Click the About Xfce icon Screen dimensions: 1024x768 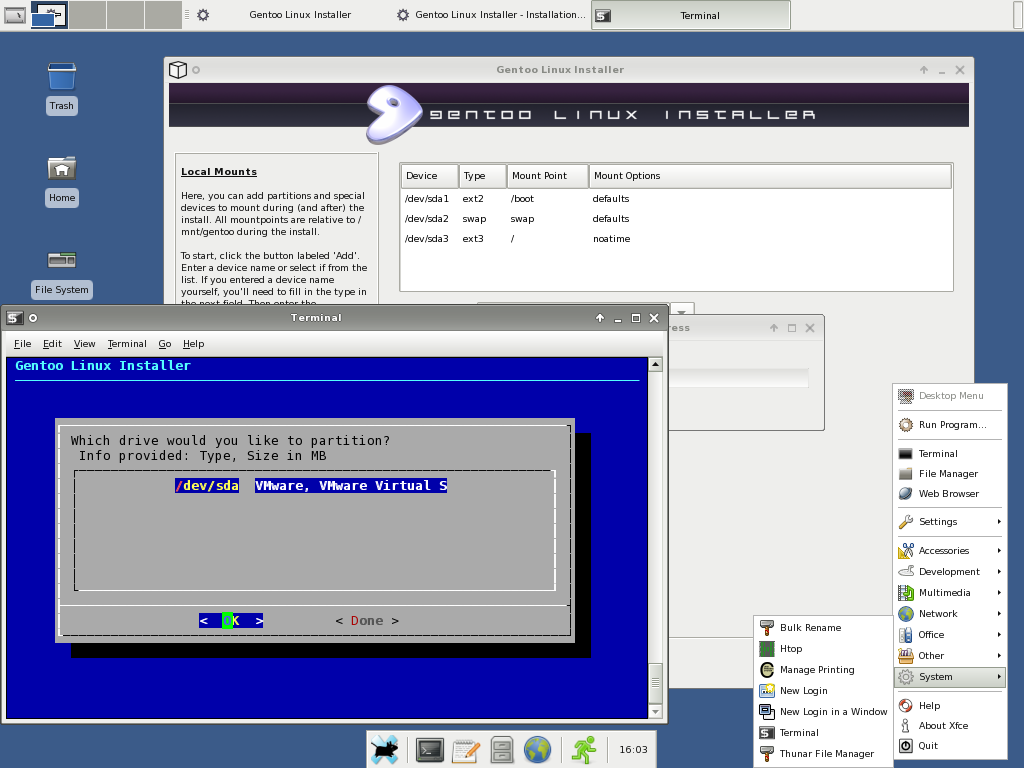906,726
